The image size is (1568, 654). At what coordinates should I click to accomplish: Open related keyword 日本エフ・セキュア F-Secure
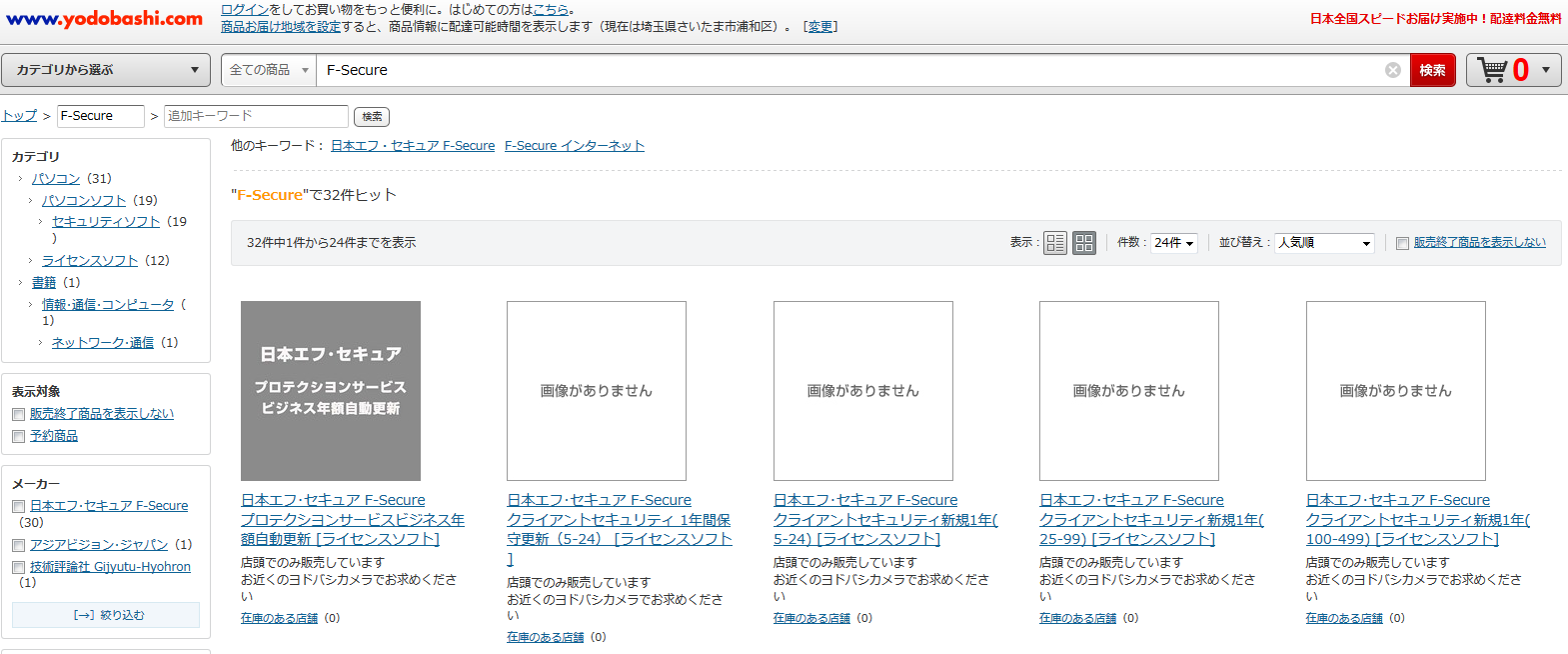(413, 146)
